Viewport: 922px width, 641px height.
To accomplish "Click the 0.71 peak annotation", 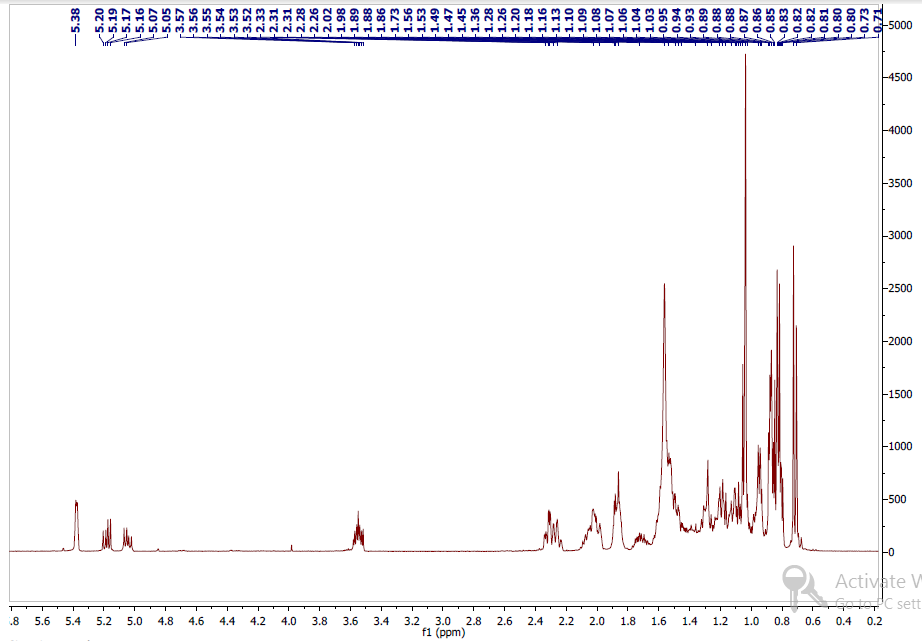I will click(x=878, y=21).
